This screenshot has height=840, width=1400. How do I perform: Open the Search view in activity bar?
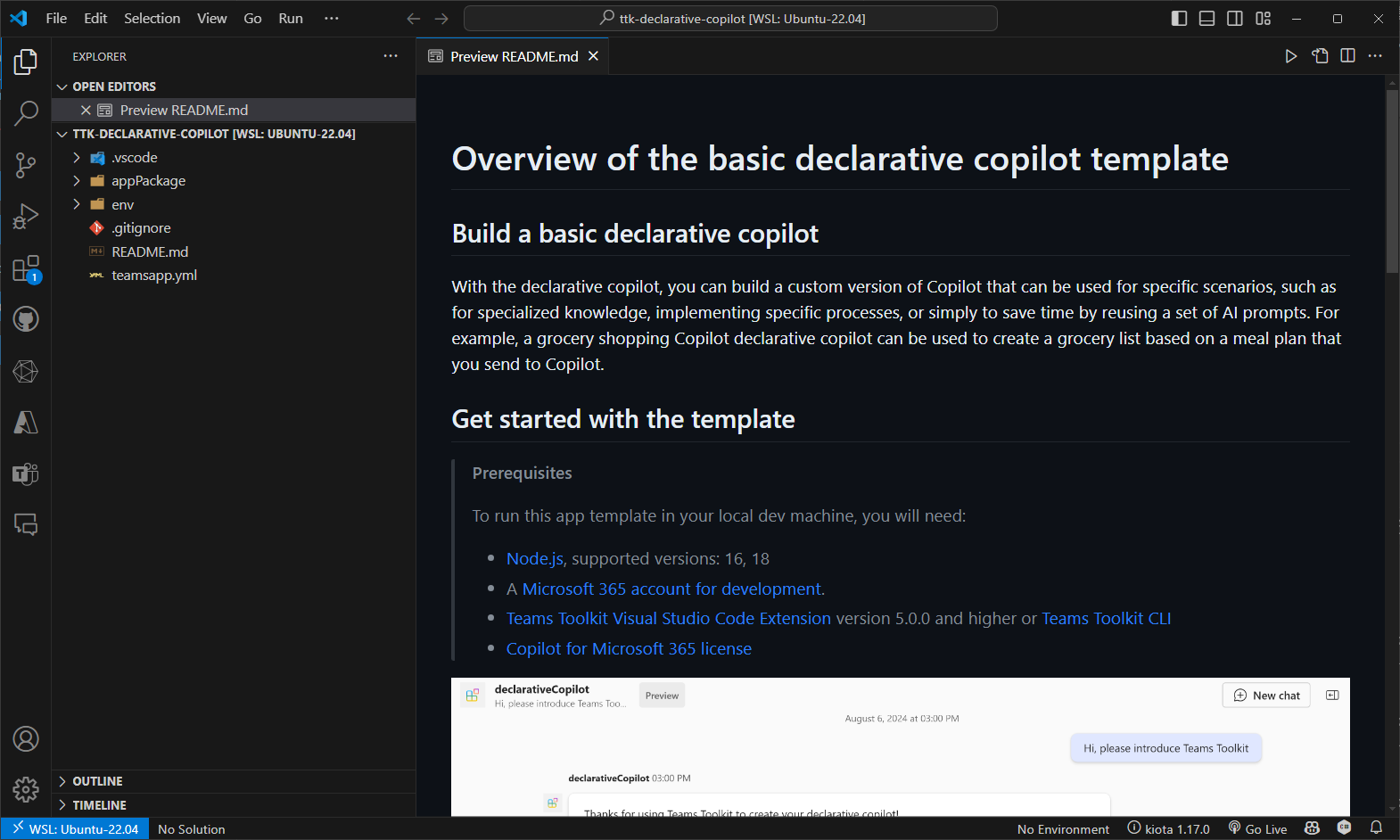(26, 113)
